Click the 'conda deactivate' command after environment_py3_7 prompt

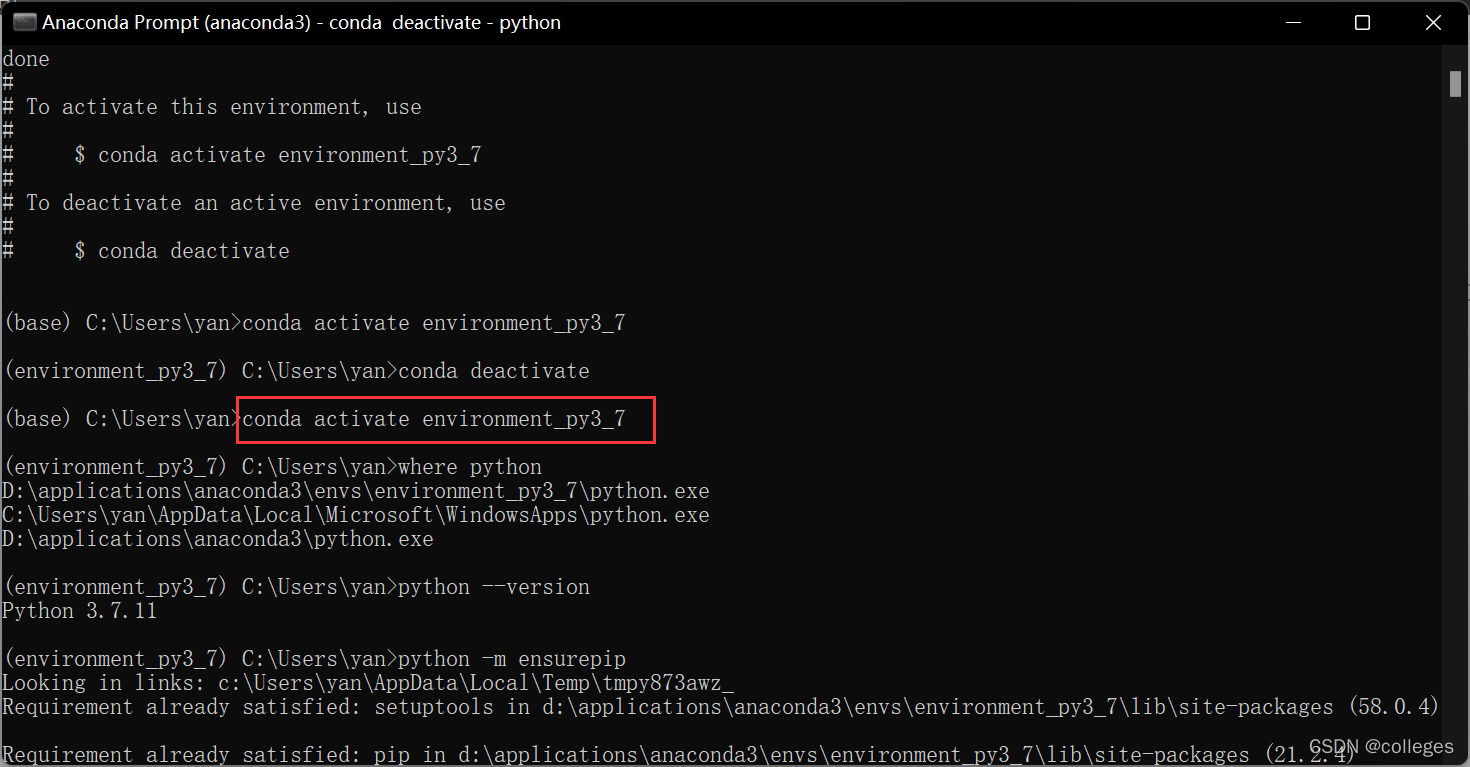coord(494,371)
